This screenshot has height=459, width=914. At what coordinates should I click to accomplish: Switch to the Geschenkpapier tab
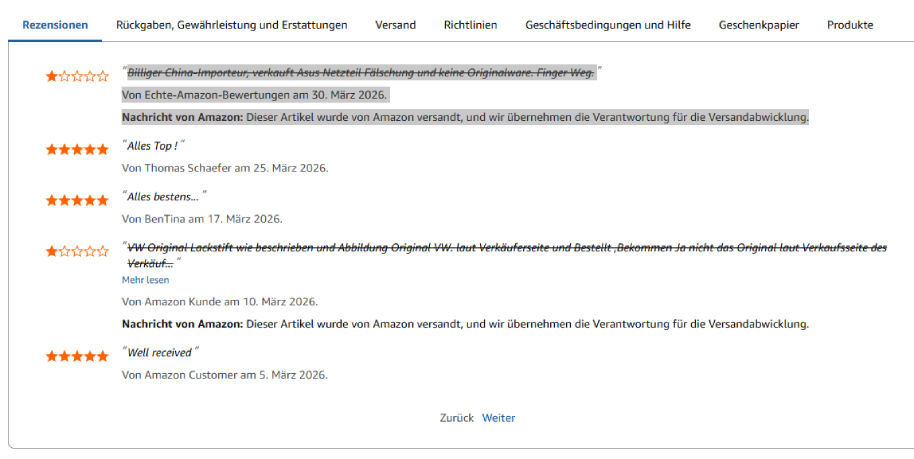pos(758,25)
